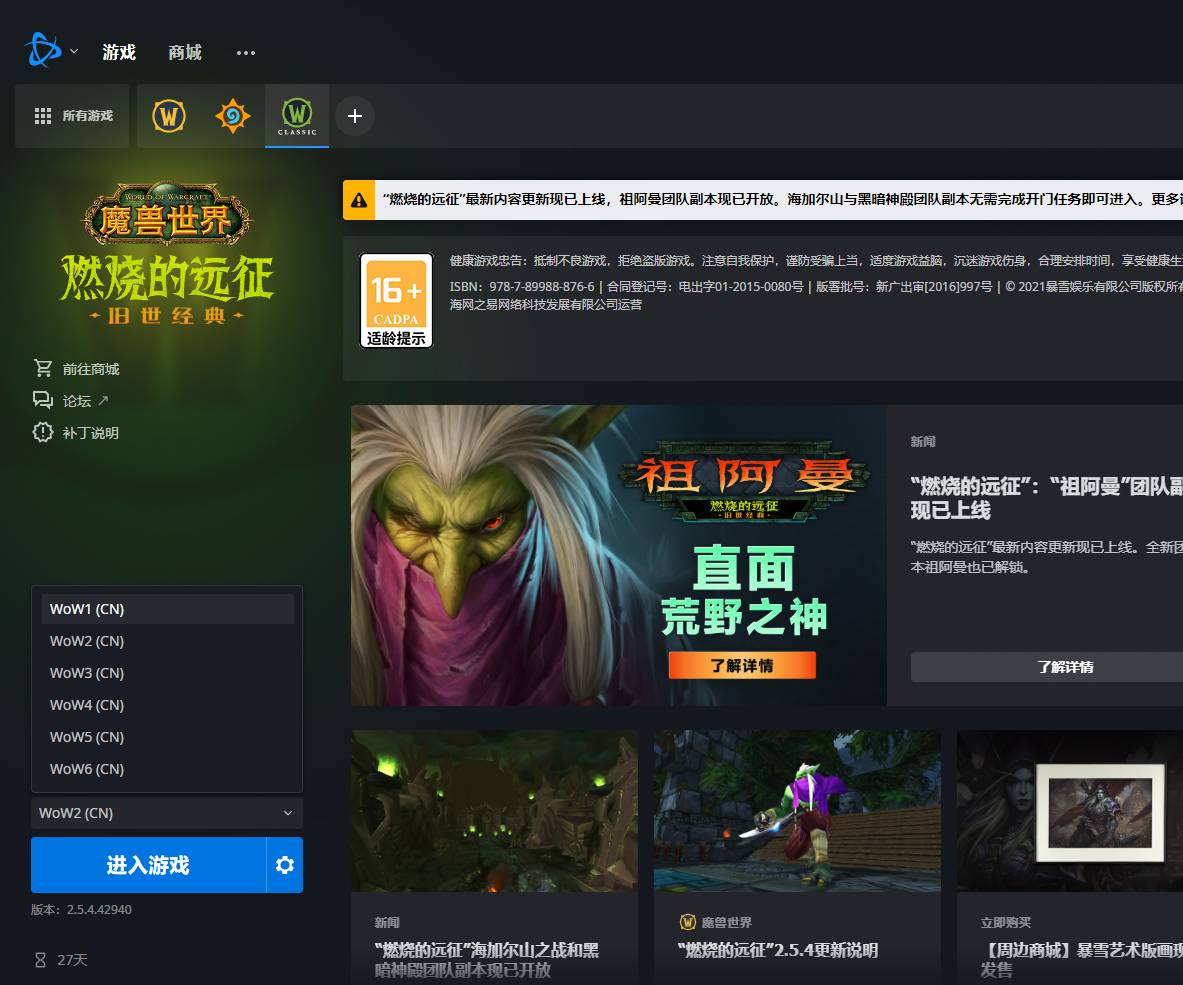
Task: Click the 16+ CADPA age rating badge
Action: [397, 300]
